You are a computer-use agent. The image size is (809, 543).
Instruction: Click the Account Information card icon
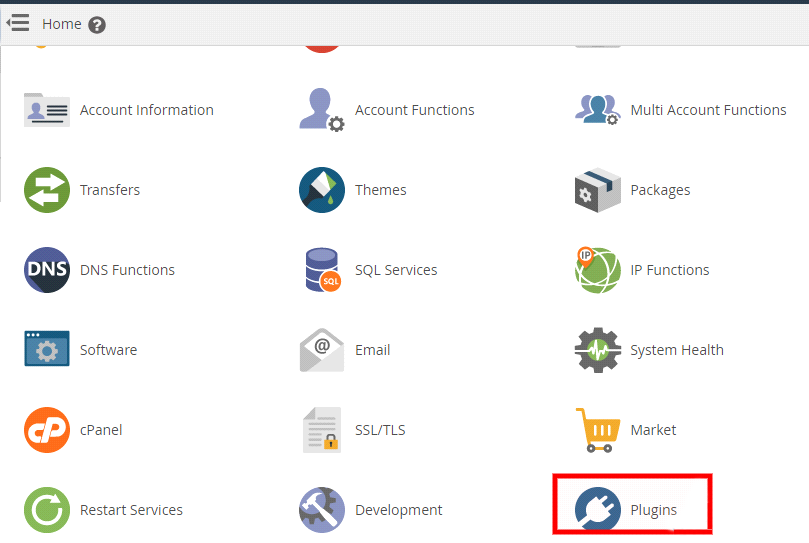tap(47, 110)
